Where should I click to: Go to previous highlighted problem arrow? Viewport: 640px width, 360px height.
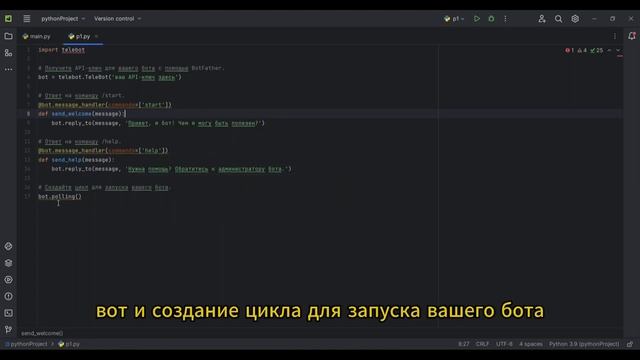point(609,51)
